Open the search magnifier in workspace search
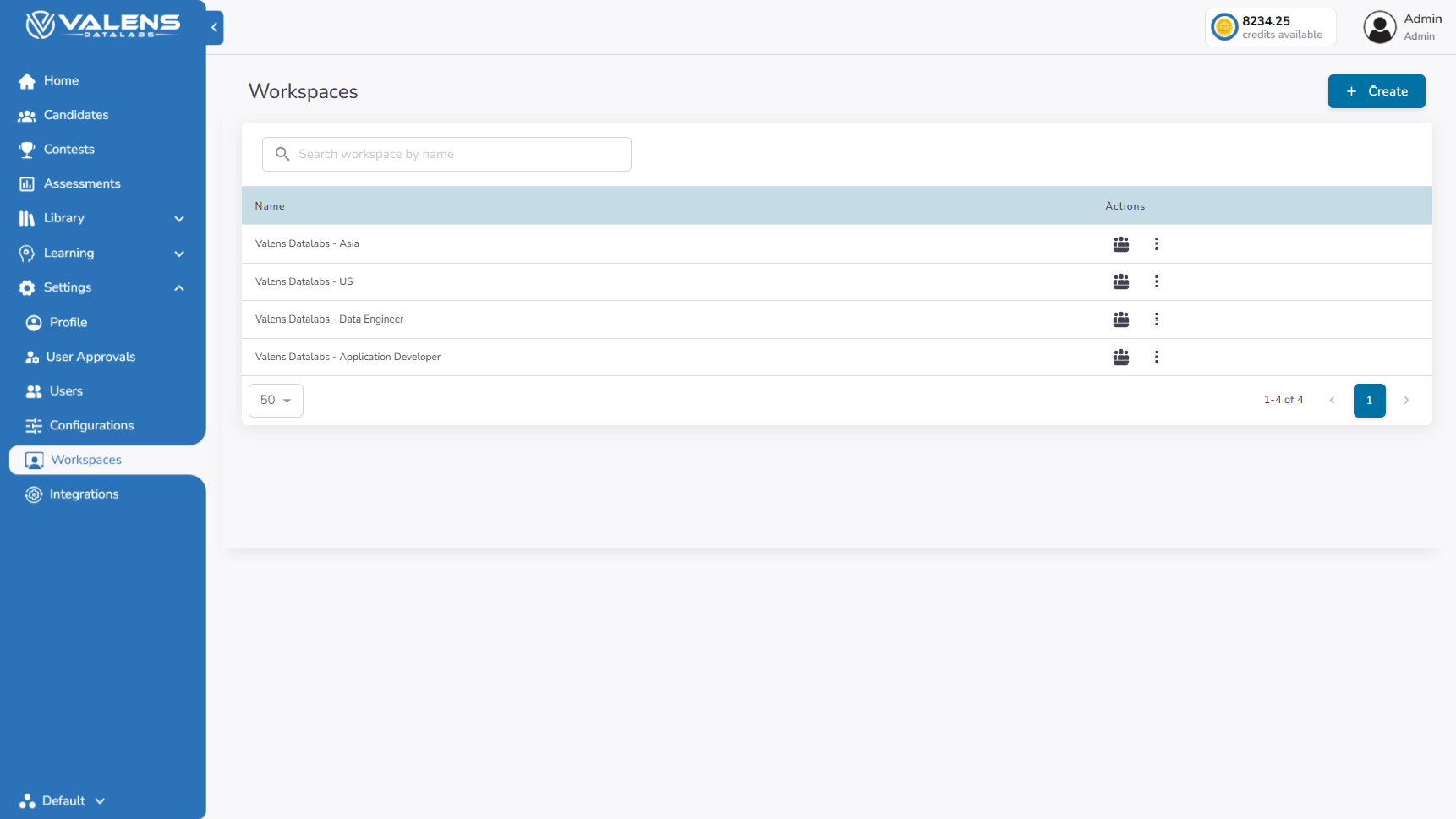 point(282,154)
